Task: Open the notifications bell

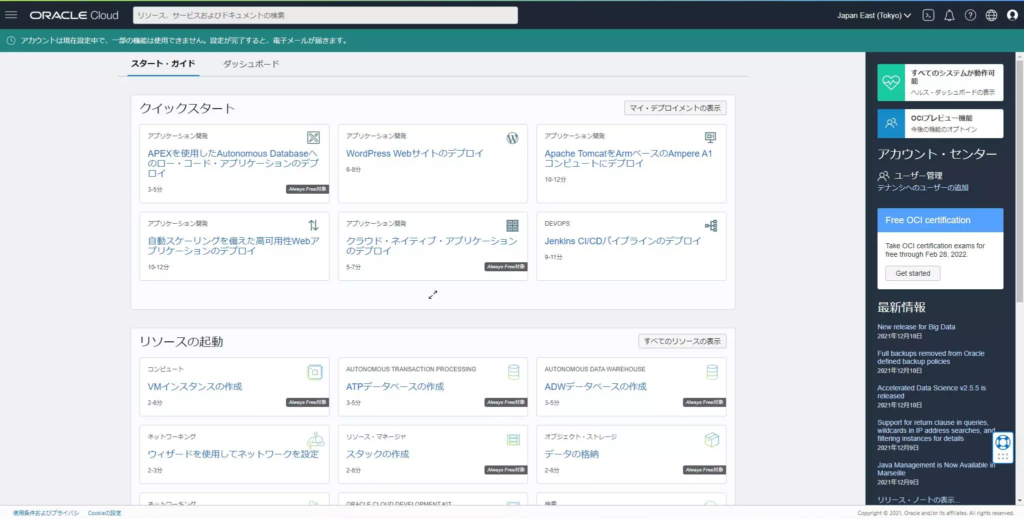Action: tap(949, 16)
